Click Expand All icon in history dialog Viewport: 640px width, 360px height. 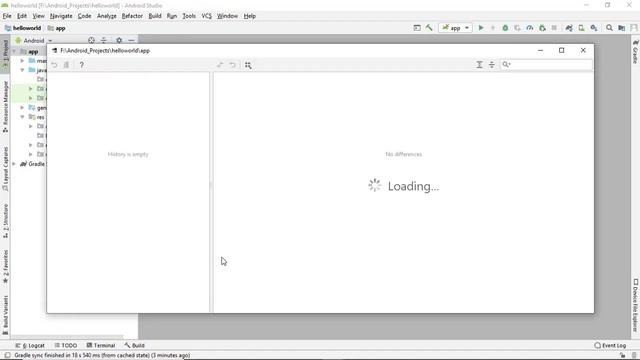tap(480, 64)
